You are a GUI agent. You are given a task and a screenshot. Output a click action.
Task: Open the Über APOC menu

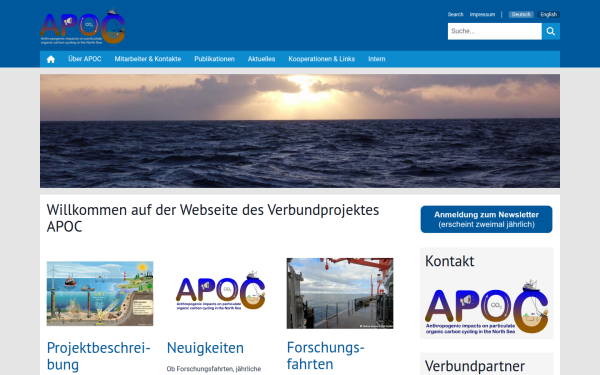tap(85, 59)
